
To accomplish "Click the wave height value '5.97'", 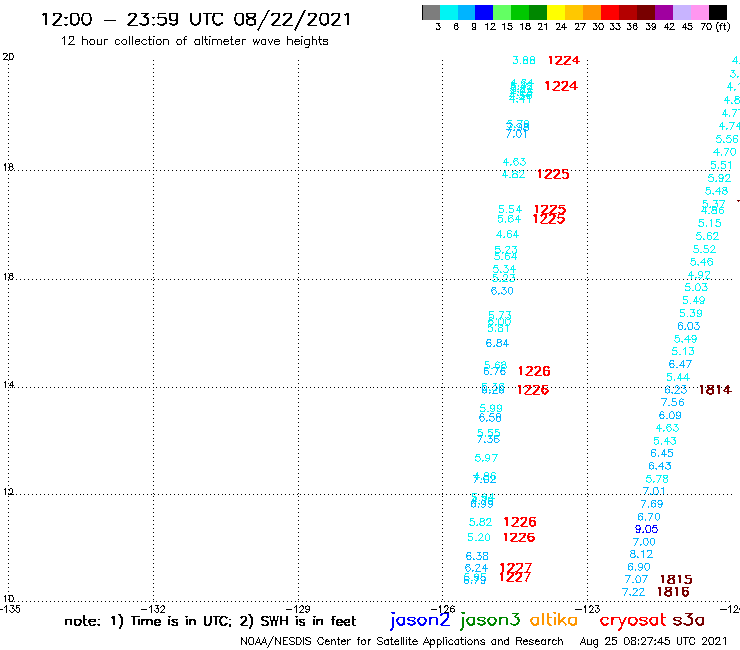I will (x=486, y=458).
